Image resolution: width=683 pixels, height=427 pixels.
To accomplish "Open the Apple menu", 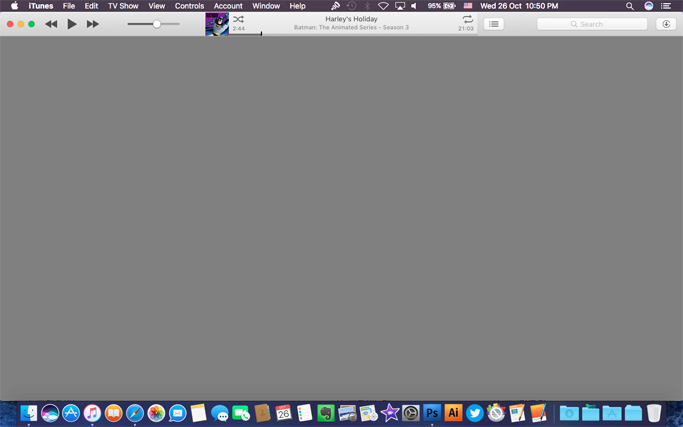I will (x=14, y=6).
